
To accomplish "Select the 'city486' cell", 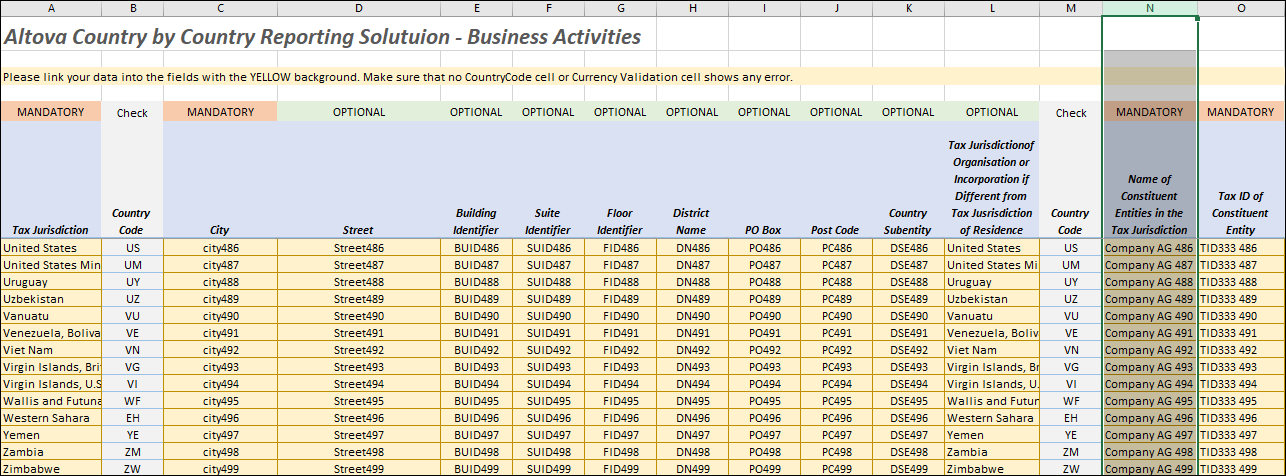I will tap(220, 248).
